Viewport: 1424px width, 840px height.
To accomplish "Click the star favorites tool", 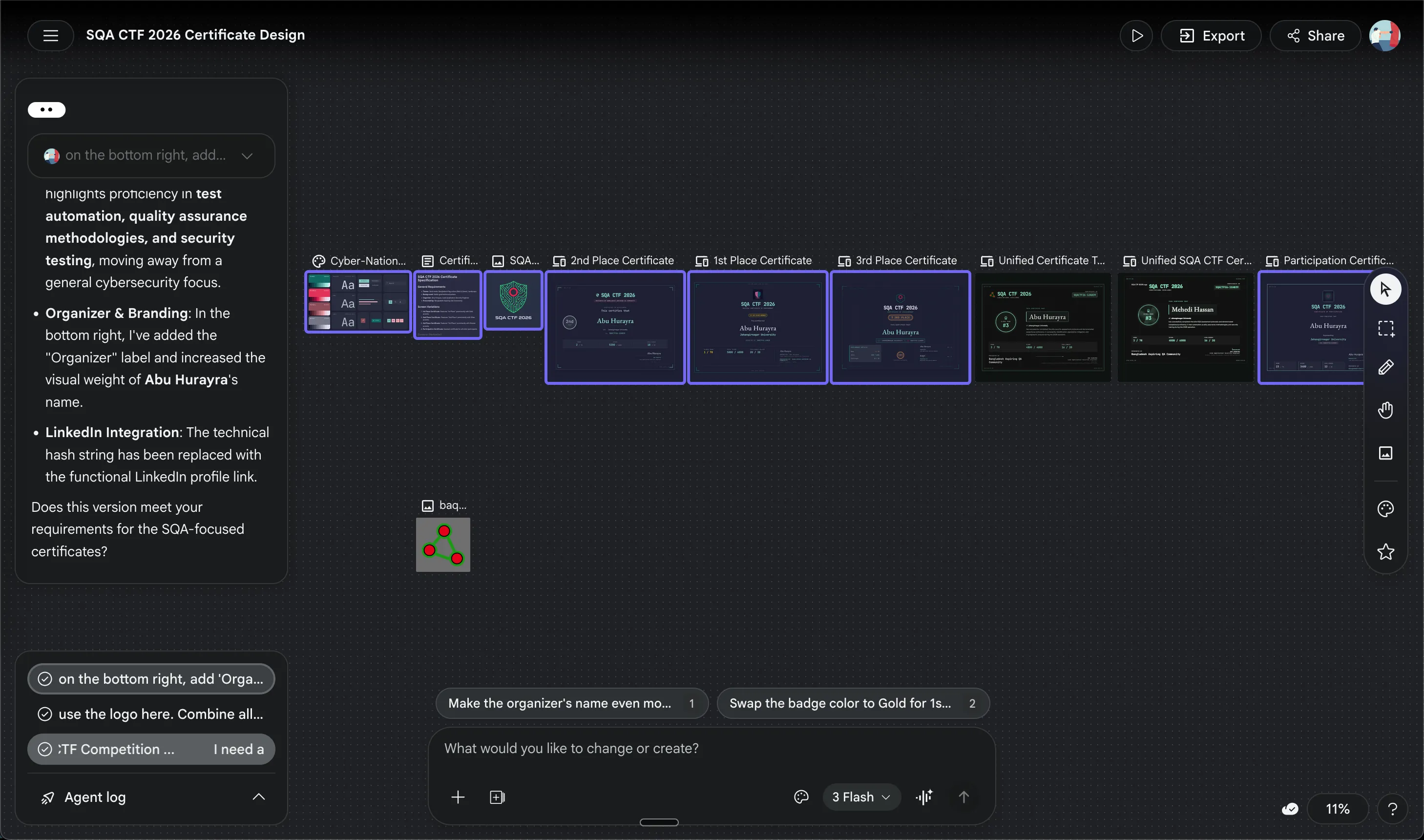I will (1385, 551).
